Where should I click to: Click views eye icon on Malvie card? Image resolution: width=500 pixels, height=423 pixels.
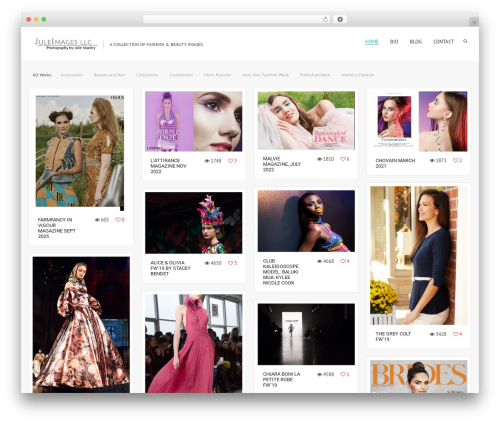point(319,159)
